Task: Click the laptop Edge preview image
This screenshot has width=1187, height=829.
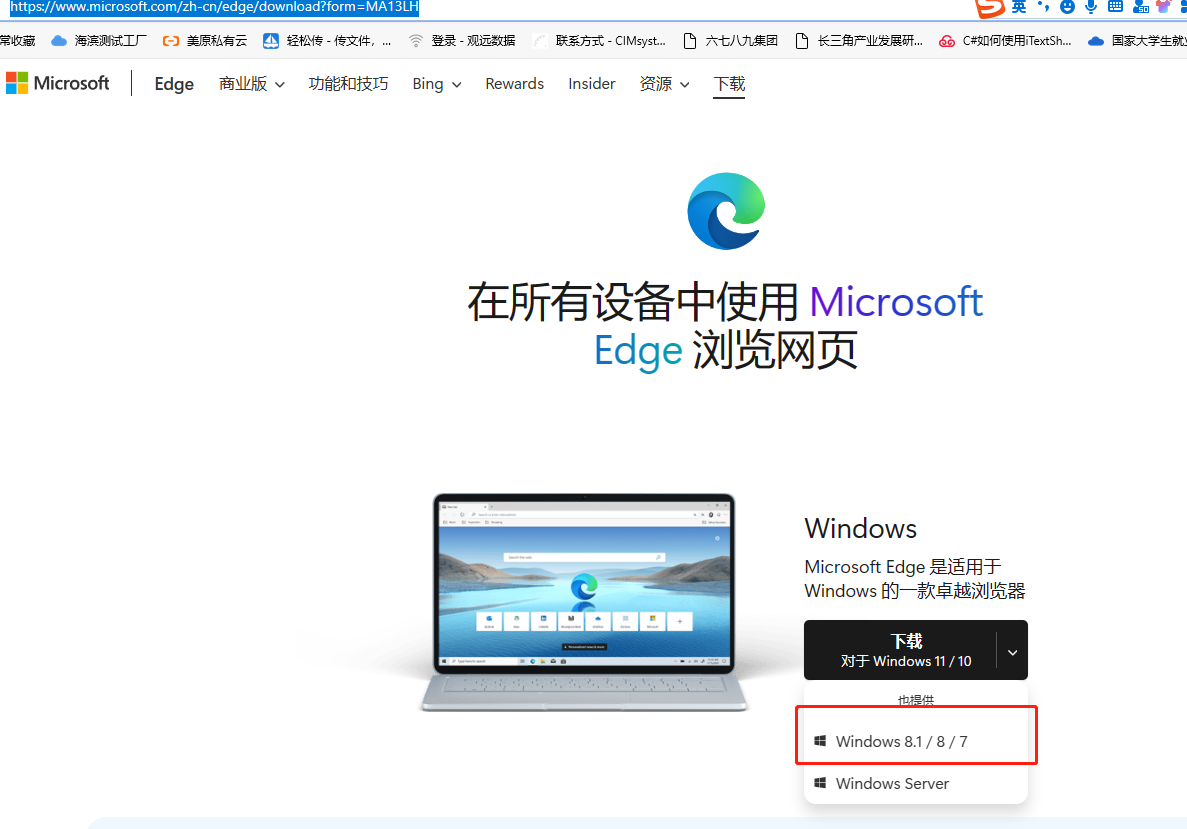Action: click(584, 603)
